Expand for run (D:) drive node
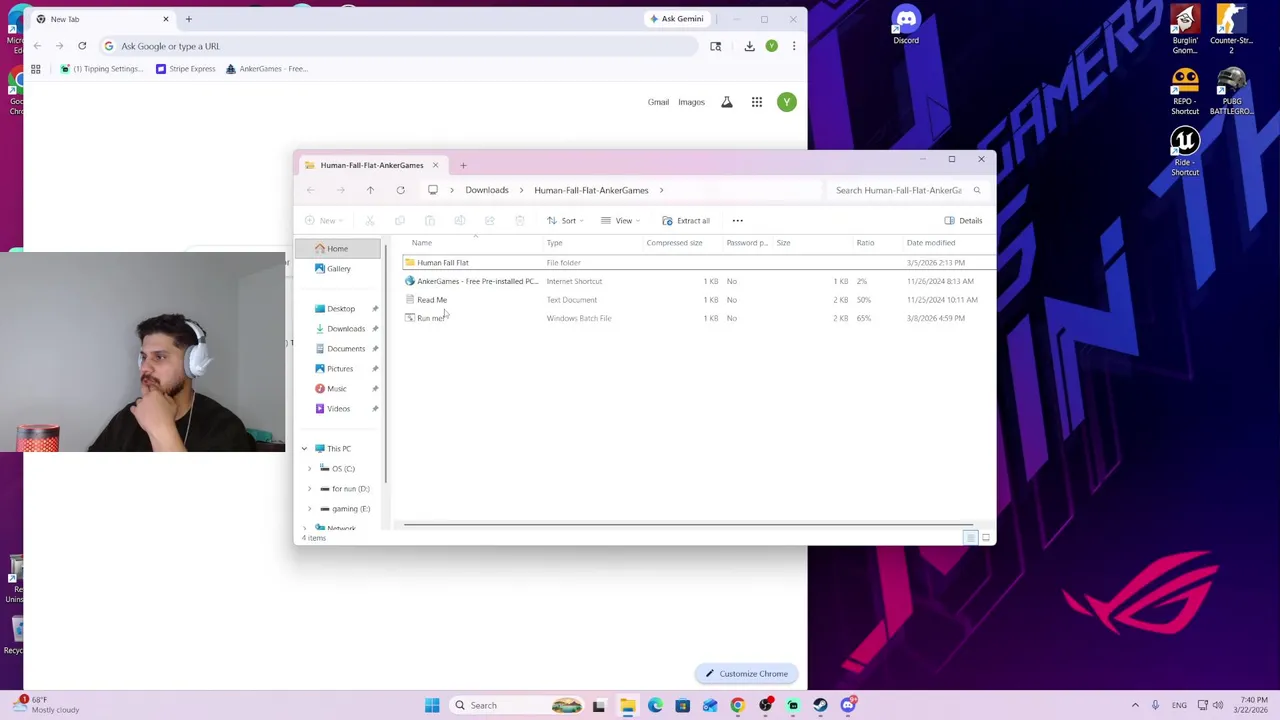Image resolution: width=1280 pixels, height=720 pixels. 310,489
